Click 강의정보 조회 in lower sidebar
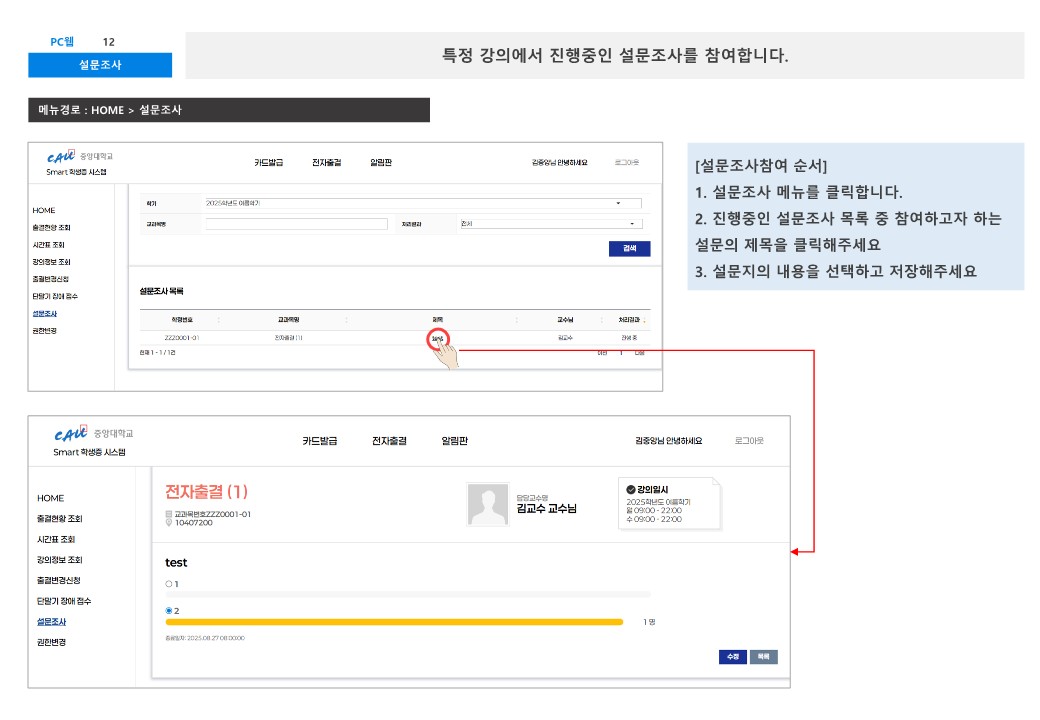The width and height of the screenshot is (1040, 720). pos(60,560)
